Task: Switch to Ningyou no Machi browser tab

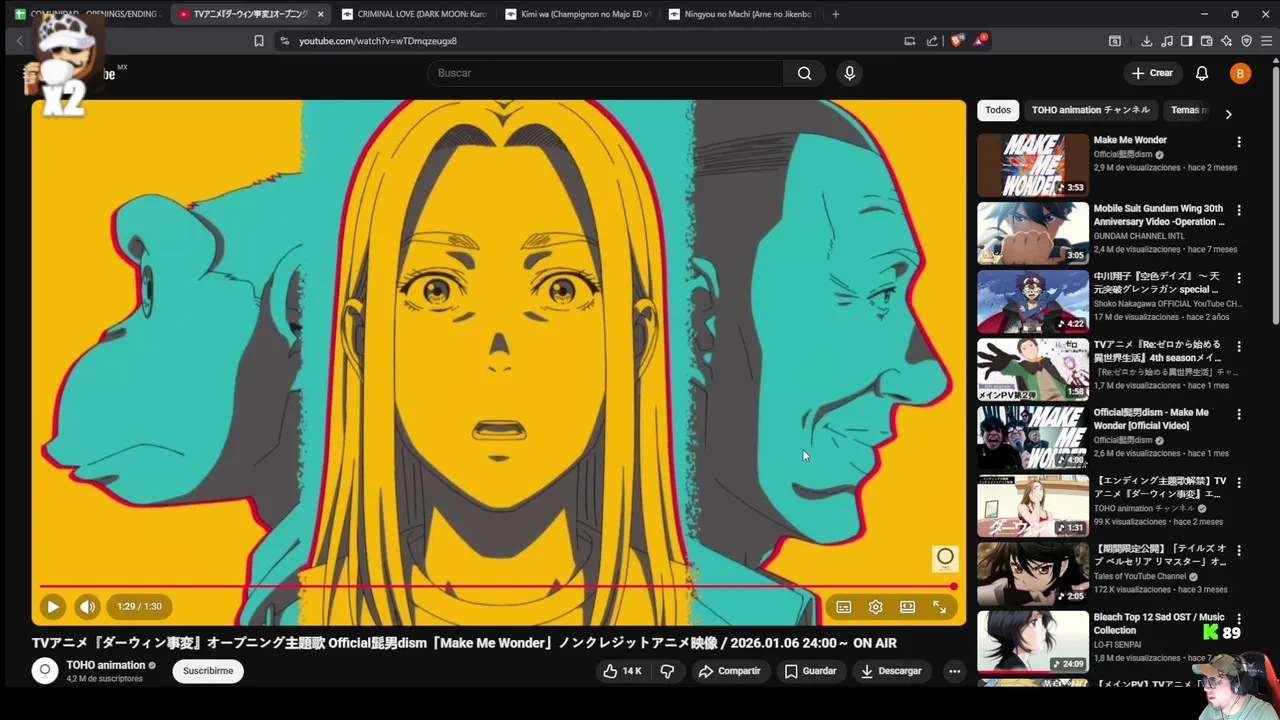Action: tap(741, 14)
